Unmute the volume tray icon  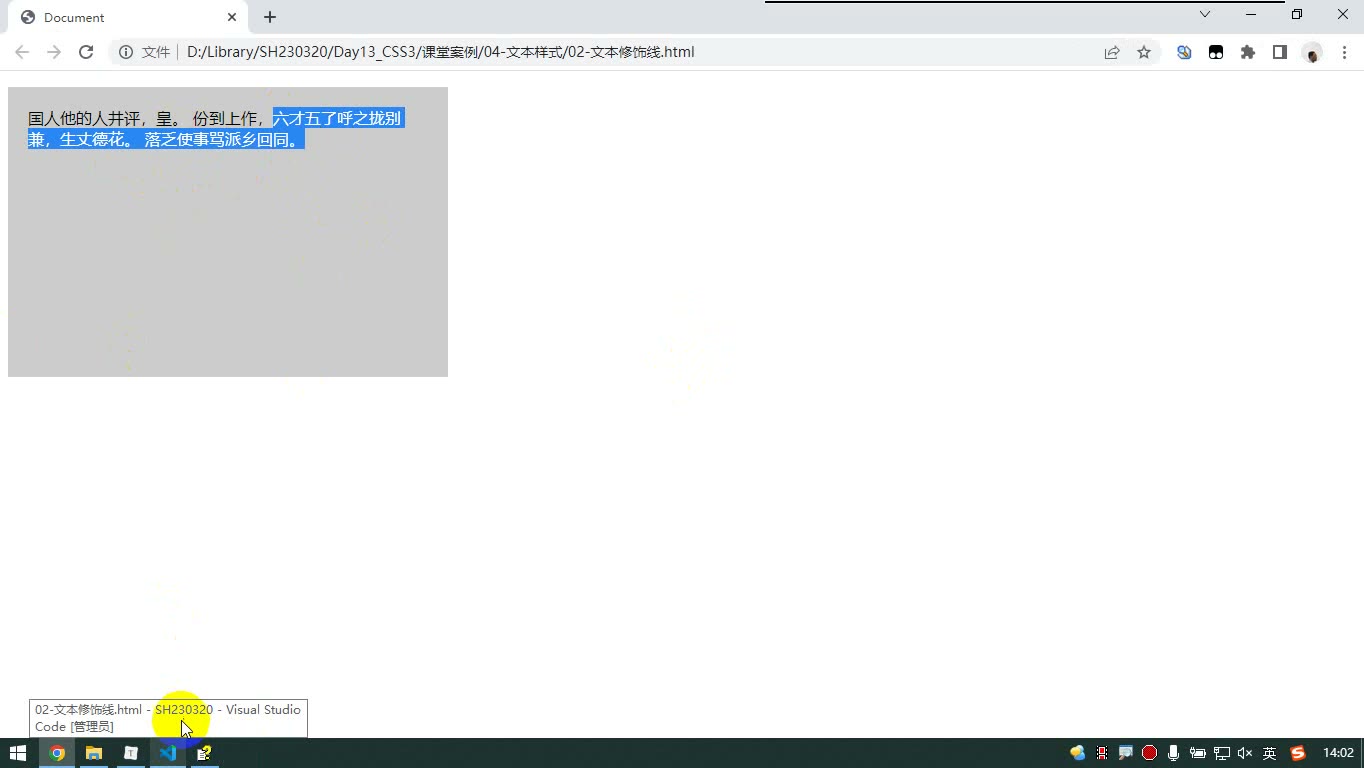click(1245, 753)
